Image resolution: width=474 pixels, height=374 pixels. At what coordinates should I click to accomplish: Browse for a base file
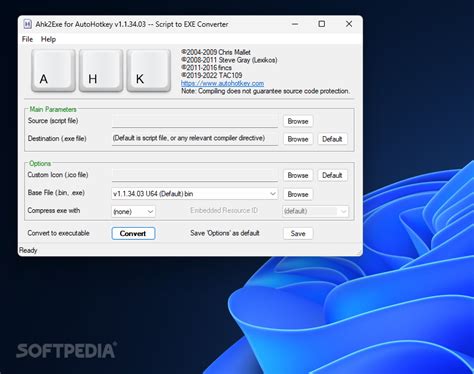[298, 194]
